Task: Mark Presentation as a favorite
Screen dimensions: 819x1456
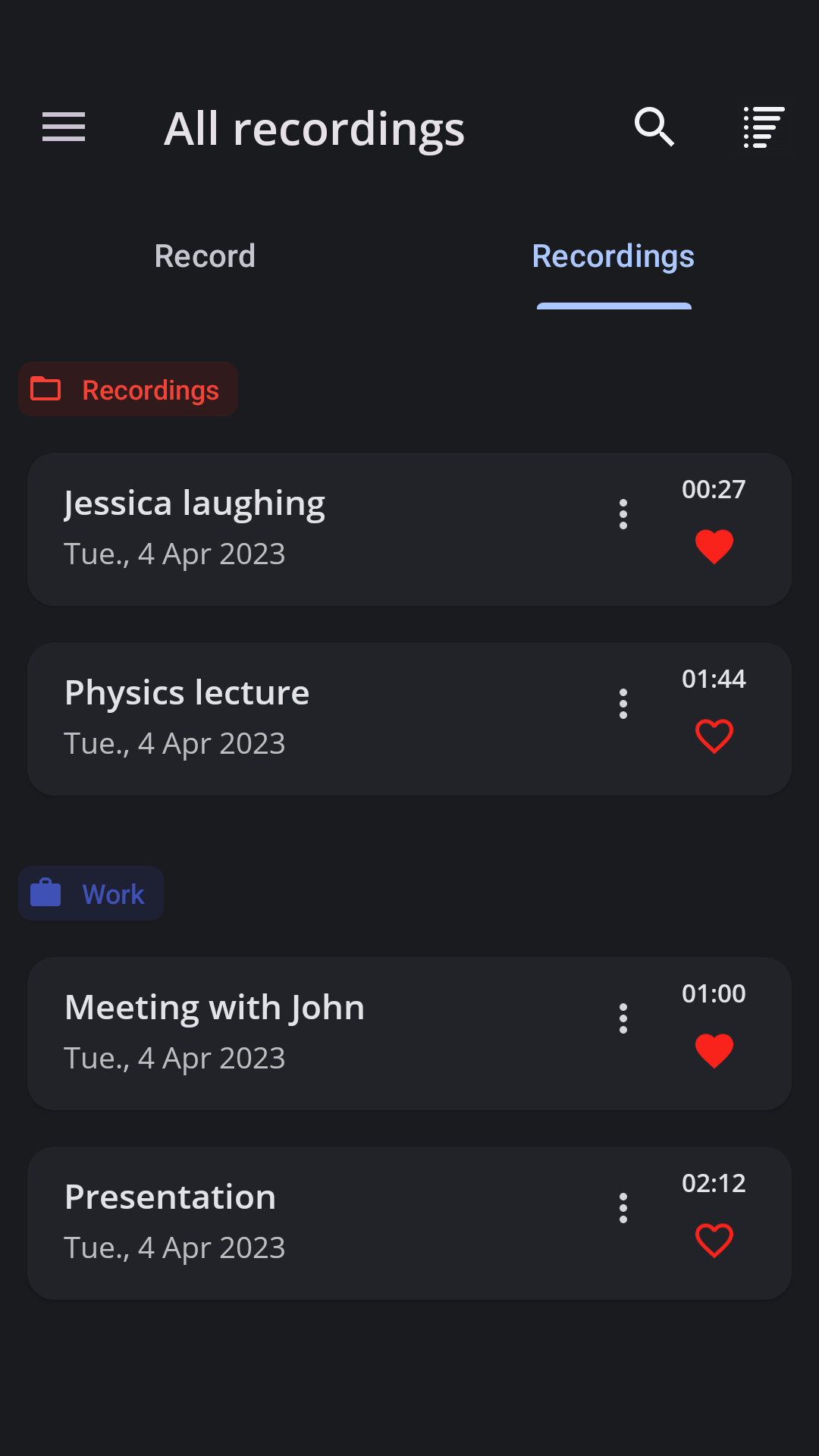Action: pyautogui.click(x=714, y=1241)
